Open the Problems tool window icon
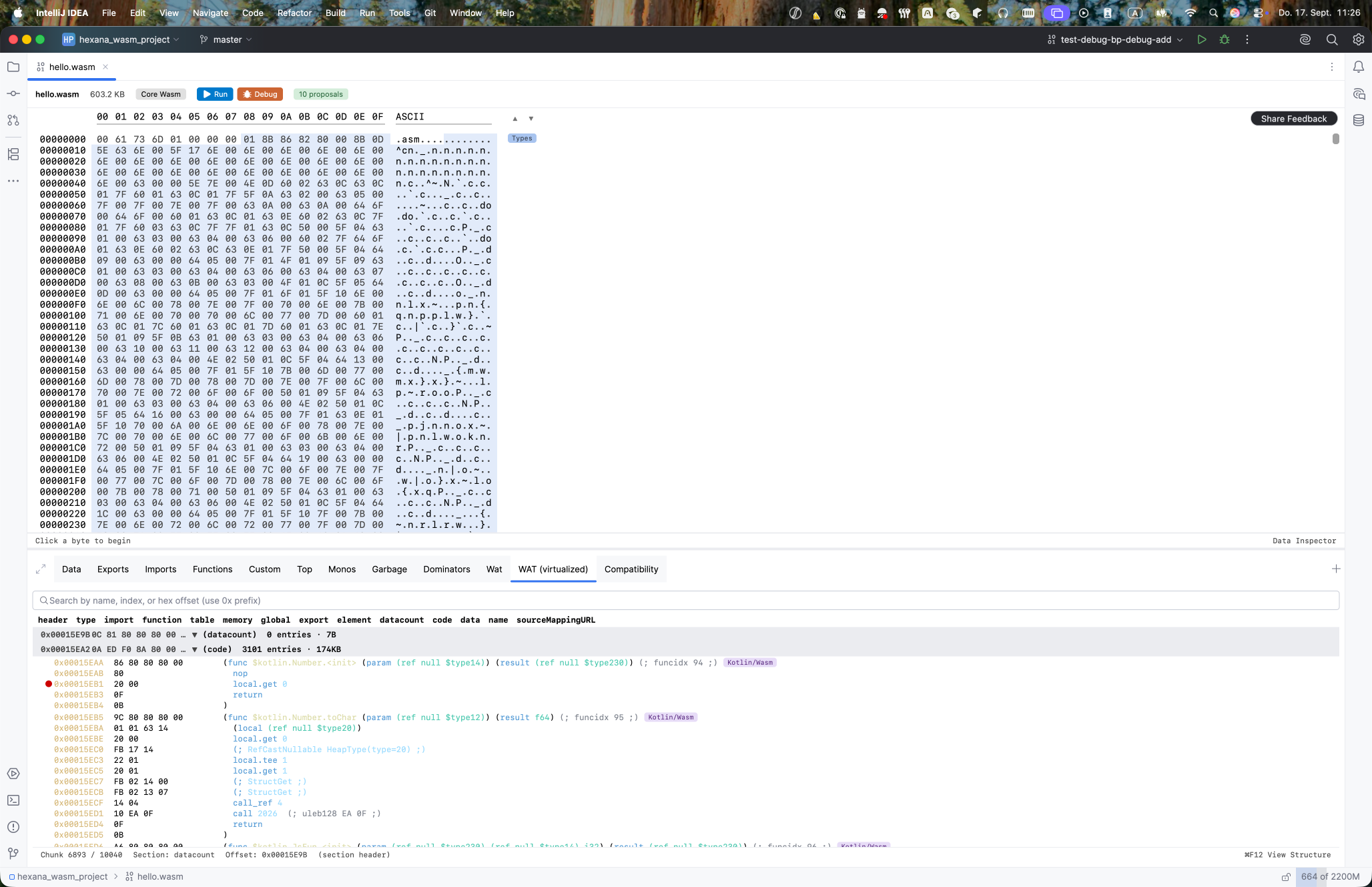Image resolution: width=1372 pixels, height=887 pixels. pos(13,827)
